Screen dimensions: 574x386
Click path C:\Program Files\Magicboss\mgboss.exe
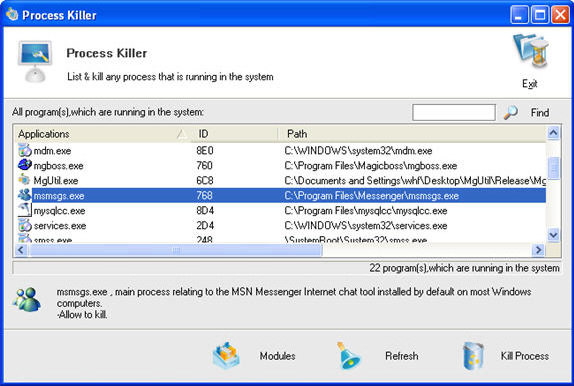coord(370,166)
